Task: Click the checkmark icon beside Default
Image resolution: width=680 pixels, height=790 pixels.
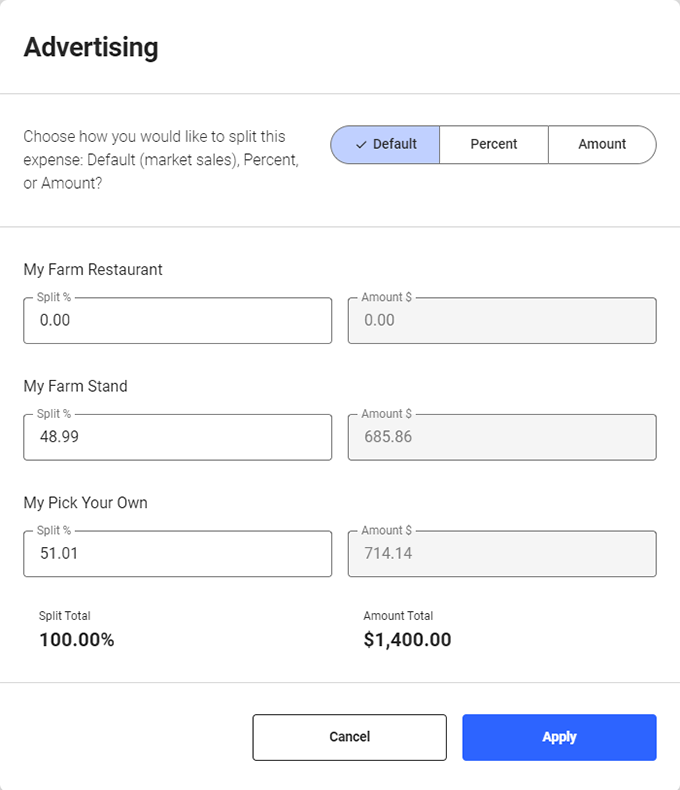Action: tap(361, 144)
